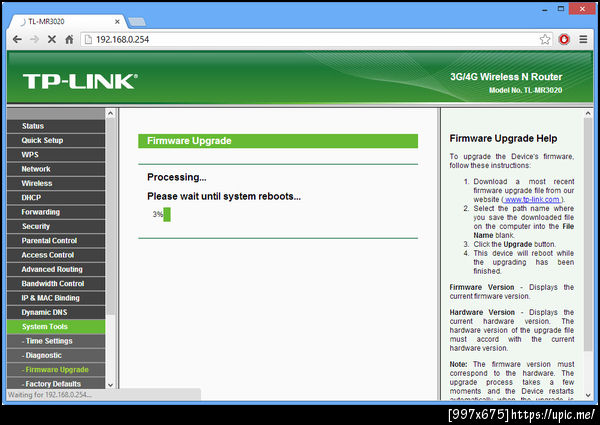Open the browser home page icon
The width and height of the screenshot is (600, 425).
point(69,39)
